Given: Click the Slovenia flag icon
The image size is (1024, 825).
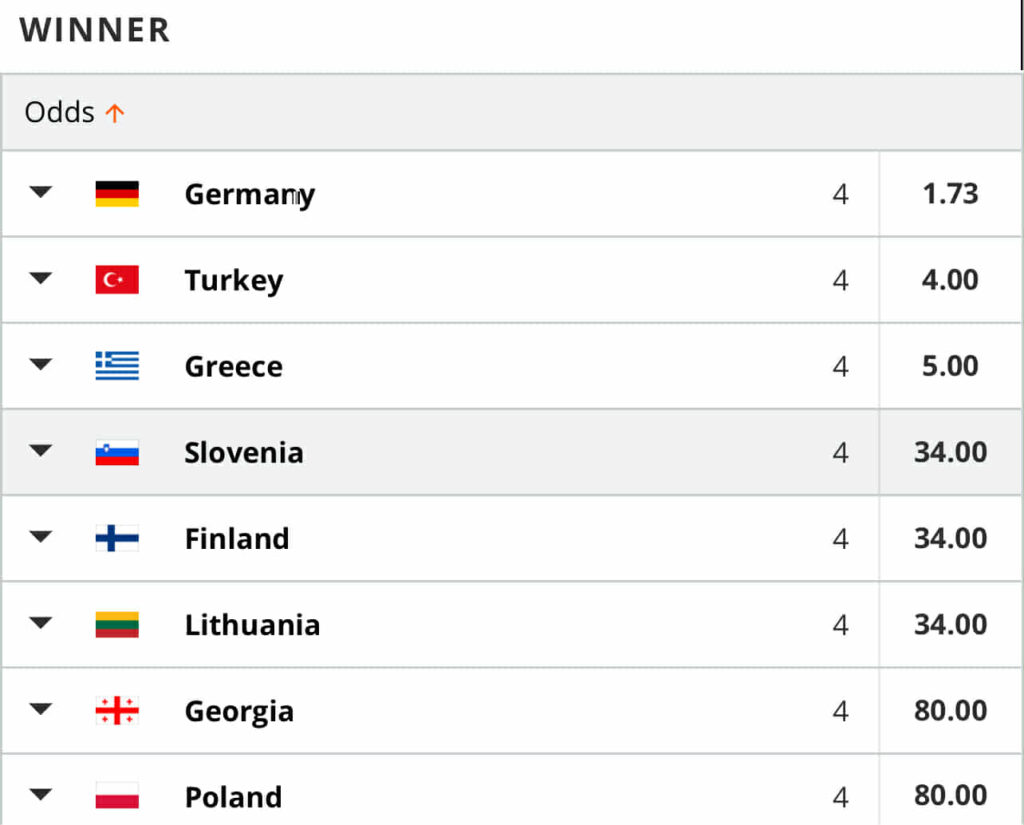Looking at the screenshot, I should tap(117, 453).
